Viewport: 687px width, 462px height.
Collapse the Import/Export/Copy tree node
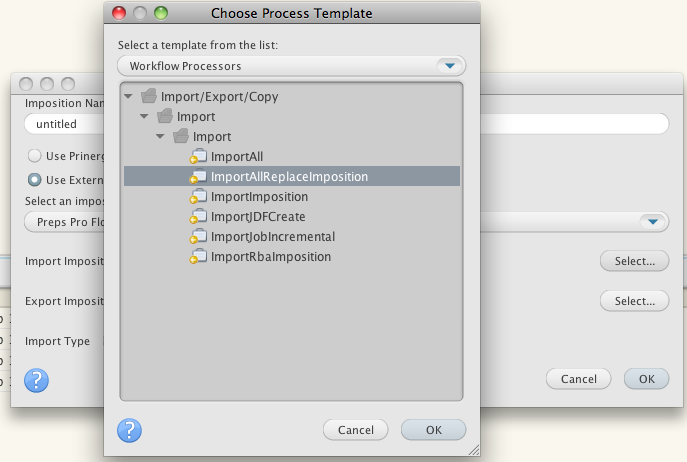[128, 96]
